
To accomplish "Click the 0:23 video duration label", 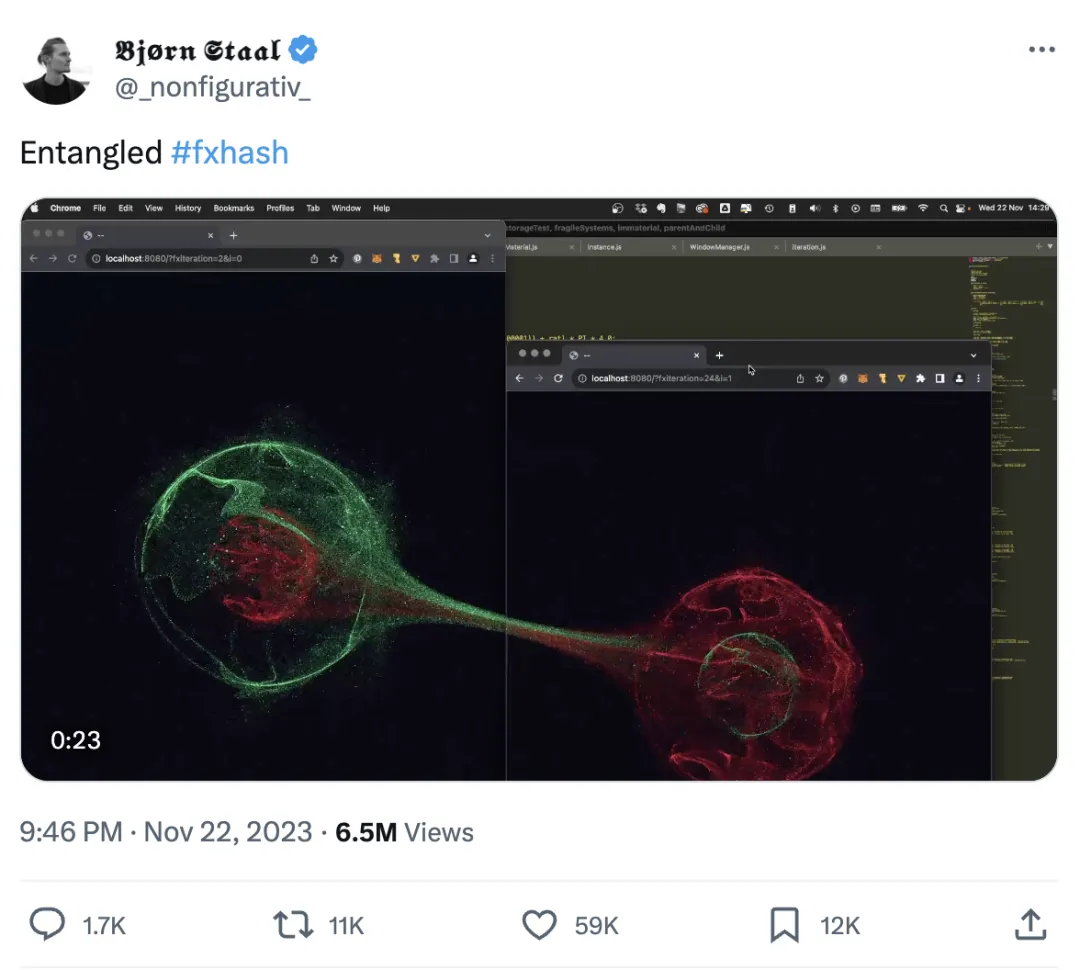I will pyautogui.click(x=76, y=740).
